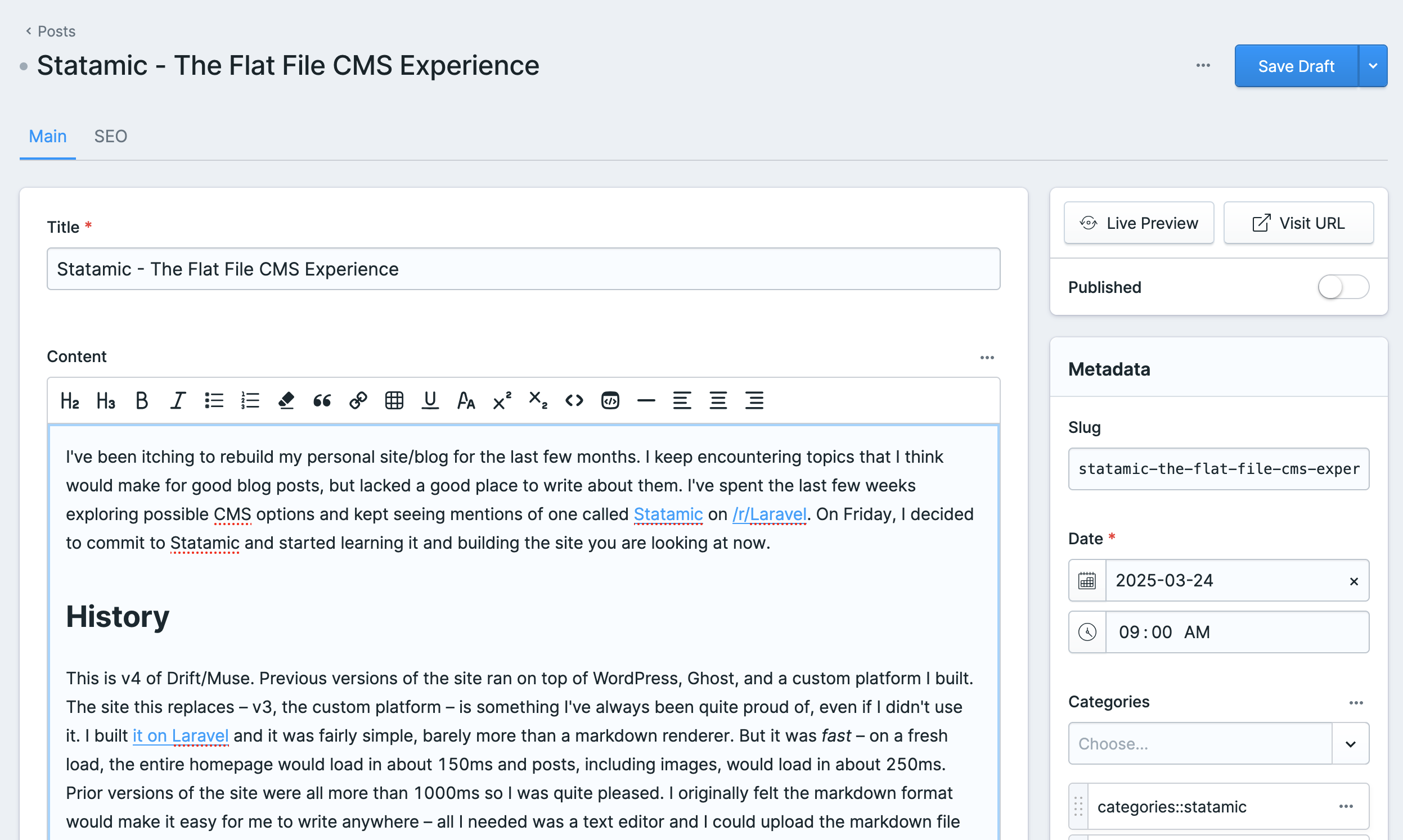
Task: Open the entry actions ellipsis near Save Draft
Action: tap(1203, 66)
